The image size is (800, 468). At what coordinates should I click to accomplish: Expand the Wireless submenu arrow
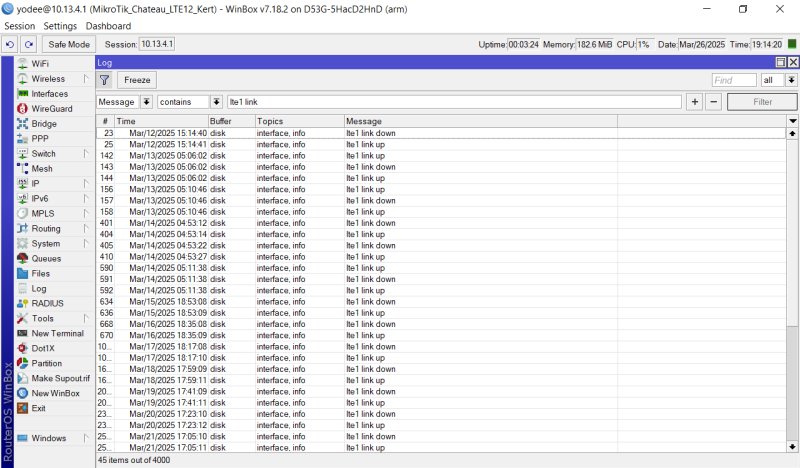pos(86,79)
